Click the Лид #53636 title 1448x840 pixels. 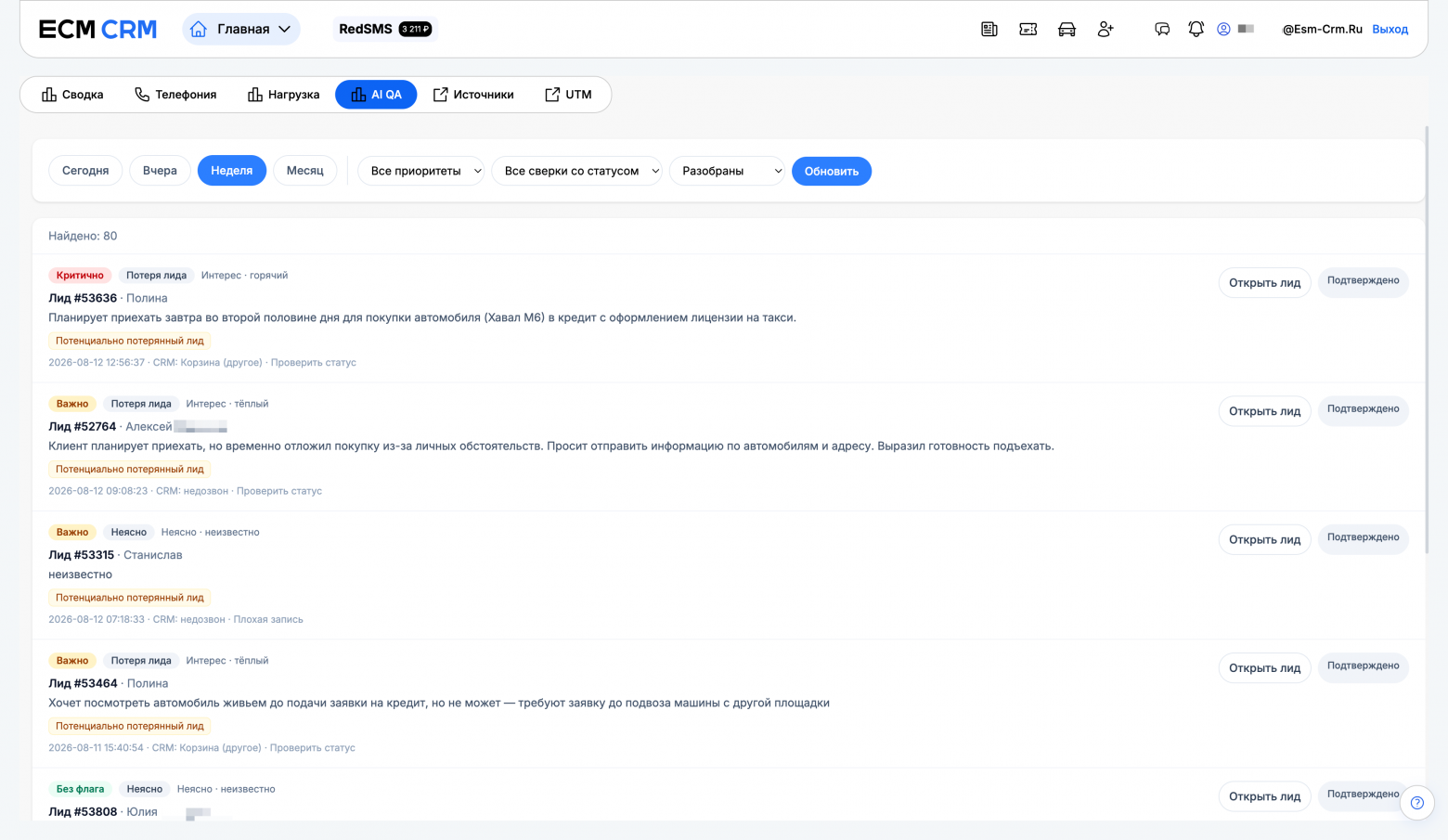[83, 298]
